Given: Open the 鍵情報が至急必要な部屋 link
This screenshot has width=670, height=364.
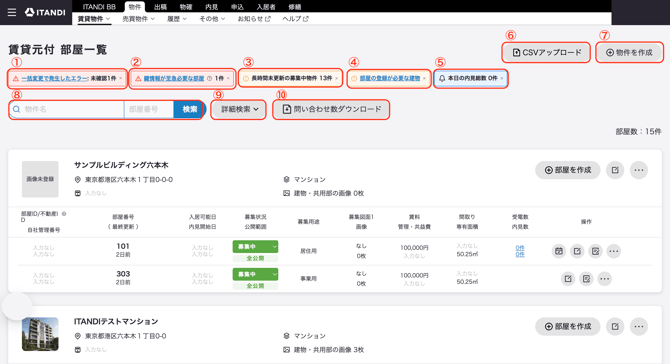Looking at the screenshot, I should [x=173, y=79].
